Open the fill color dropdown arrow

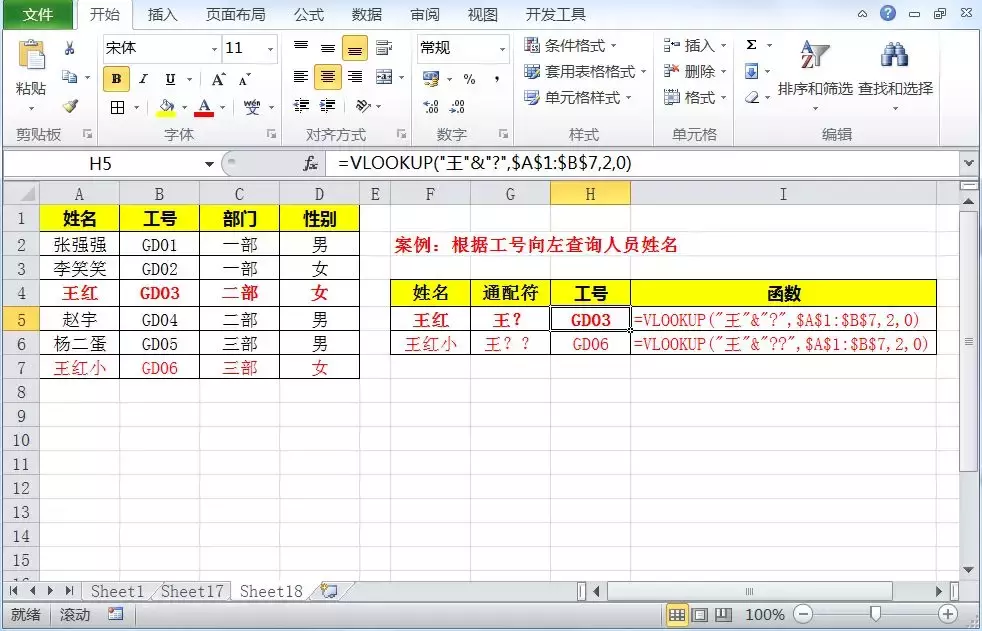coord(185,108)
